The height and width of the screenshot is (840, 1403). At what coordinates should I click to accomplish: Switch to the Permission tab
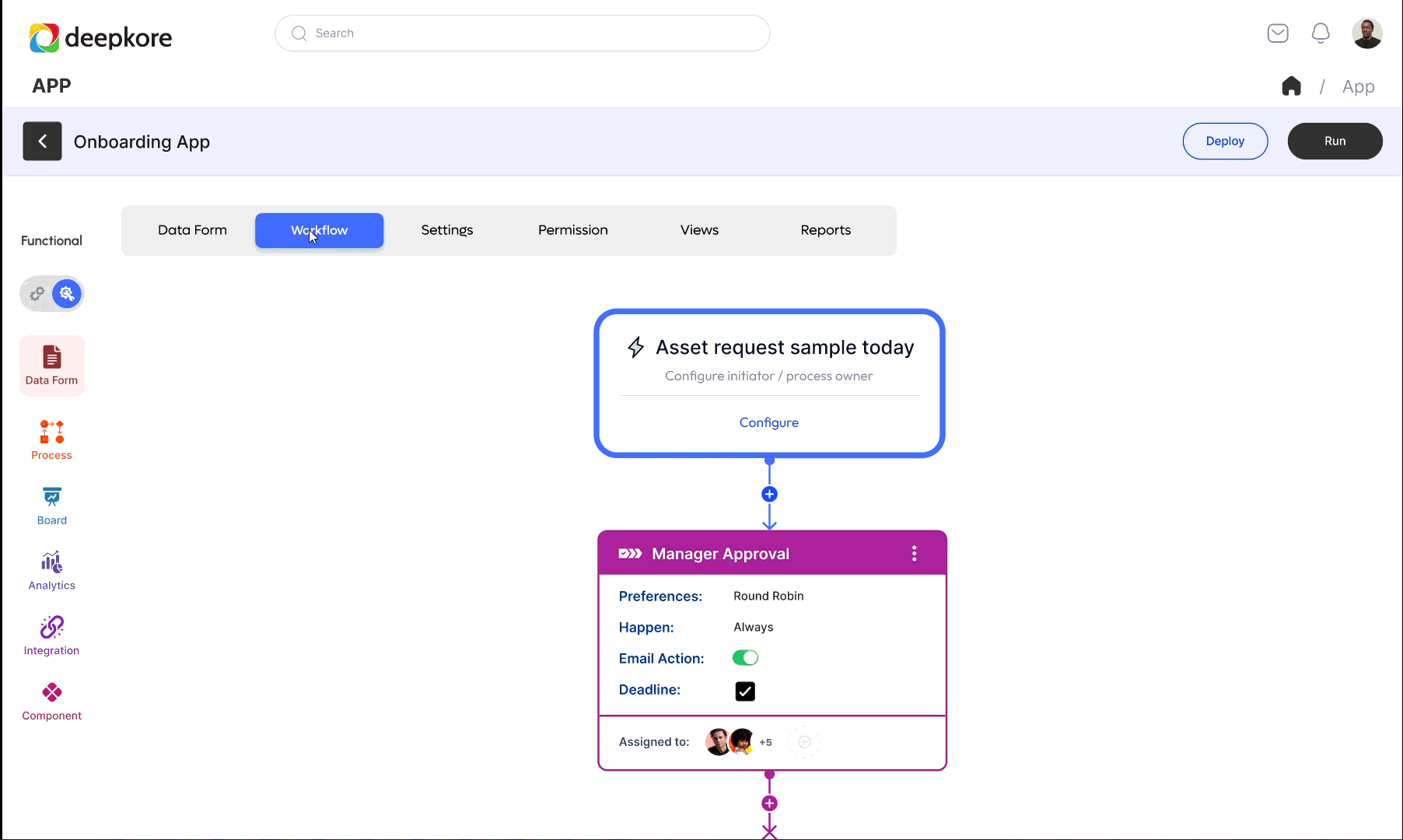[x=572, y=230]
